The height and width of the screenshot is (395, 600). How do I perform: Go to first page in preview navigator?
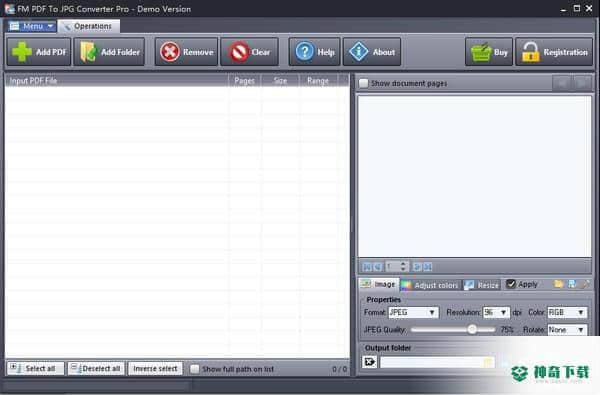367,266
